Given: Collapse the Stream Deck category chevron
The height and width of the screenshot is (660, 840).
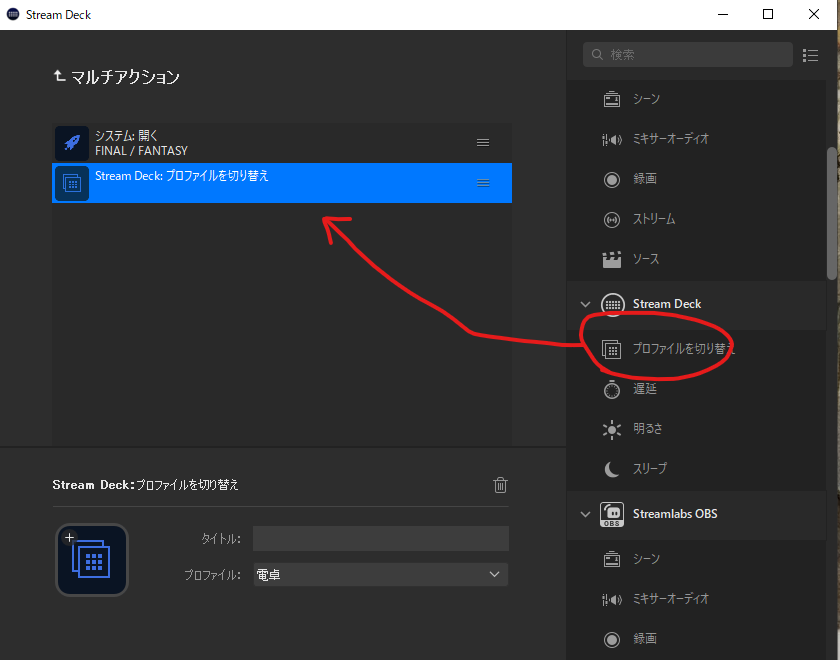Looking at the screenshot, I should point(585,304).
